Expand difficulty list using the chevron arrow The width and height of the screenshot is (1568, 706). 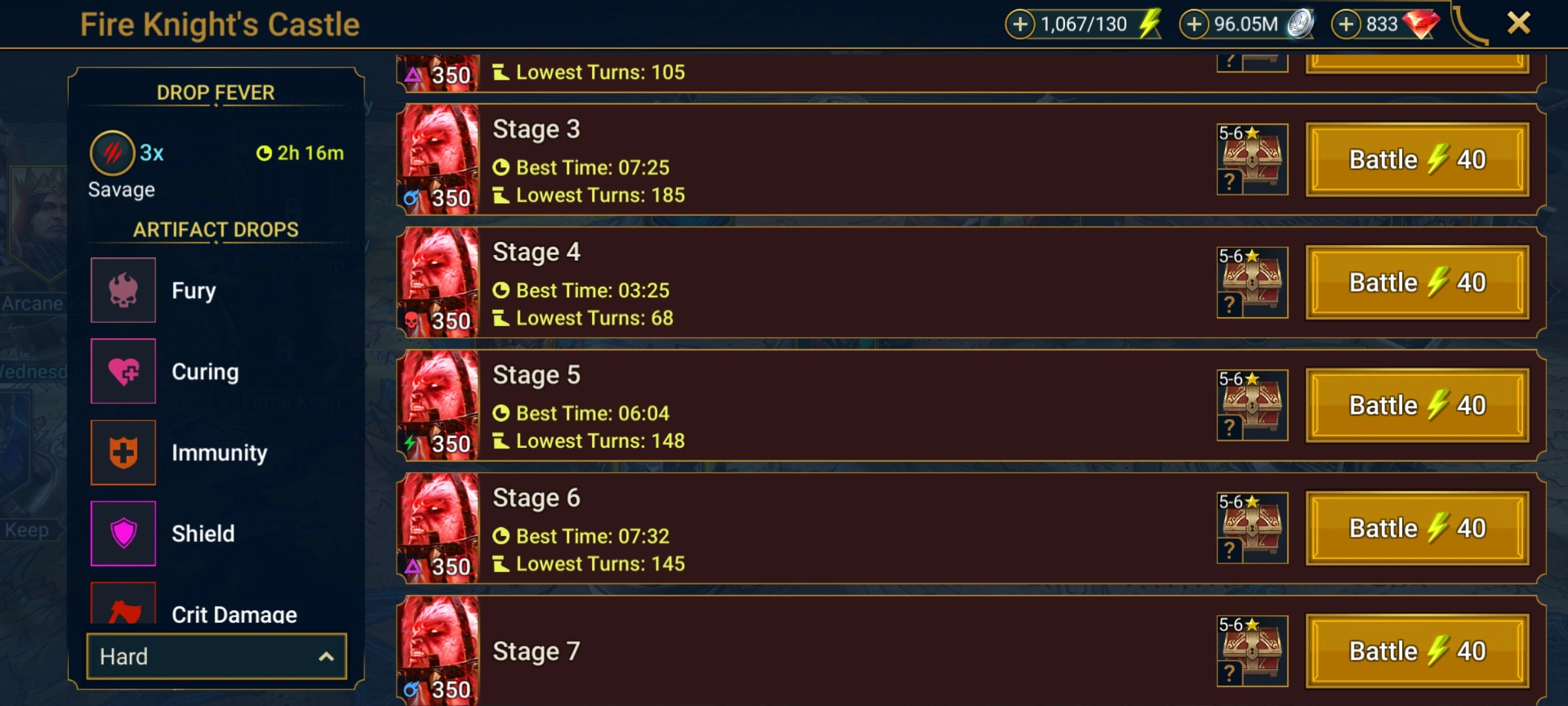(x=326, y=656)
